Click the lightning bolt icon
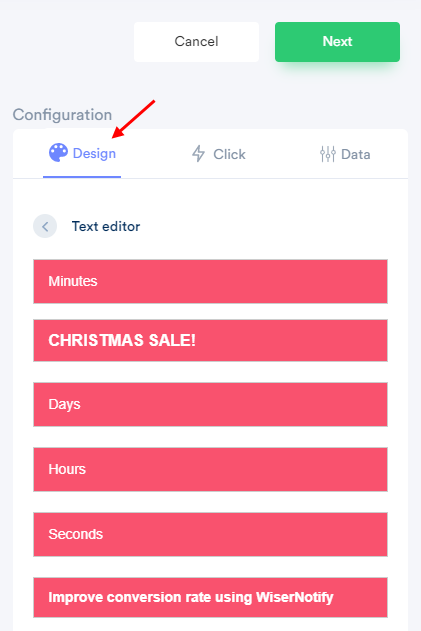Screen dimensions: 421x631 click(x=198, y=154)
